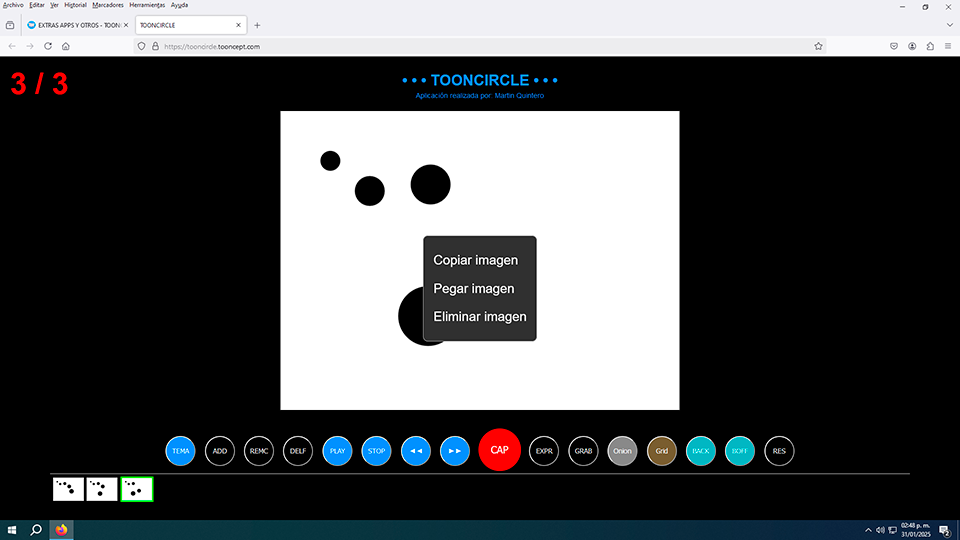The width and height of the screenshot is (960, 540).
Task: Click the red CAP capture button
Action: pyautogui.click(x=499, y=450)
